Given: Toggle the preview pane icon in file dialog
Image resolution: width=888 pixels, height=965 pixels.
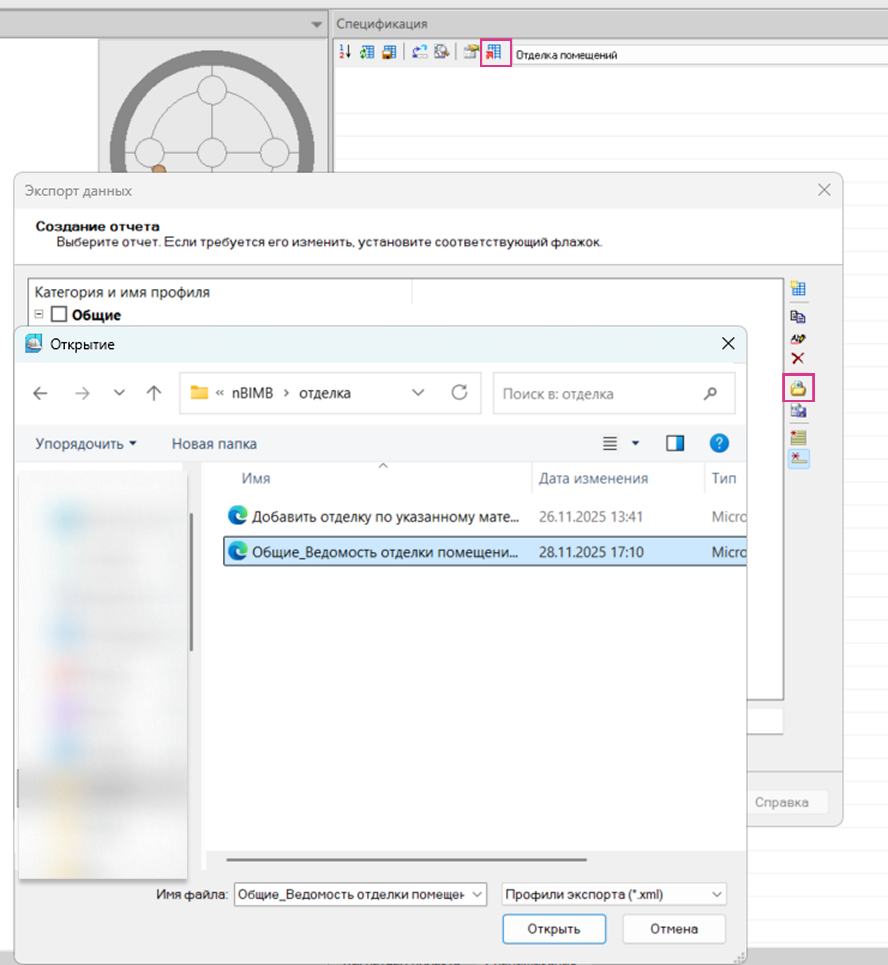Looking at the screenshot, I should pyautogui.click(x=675, y=443).
